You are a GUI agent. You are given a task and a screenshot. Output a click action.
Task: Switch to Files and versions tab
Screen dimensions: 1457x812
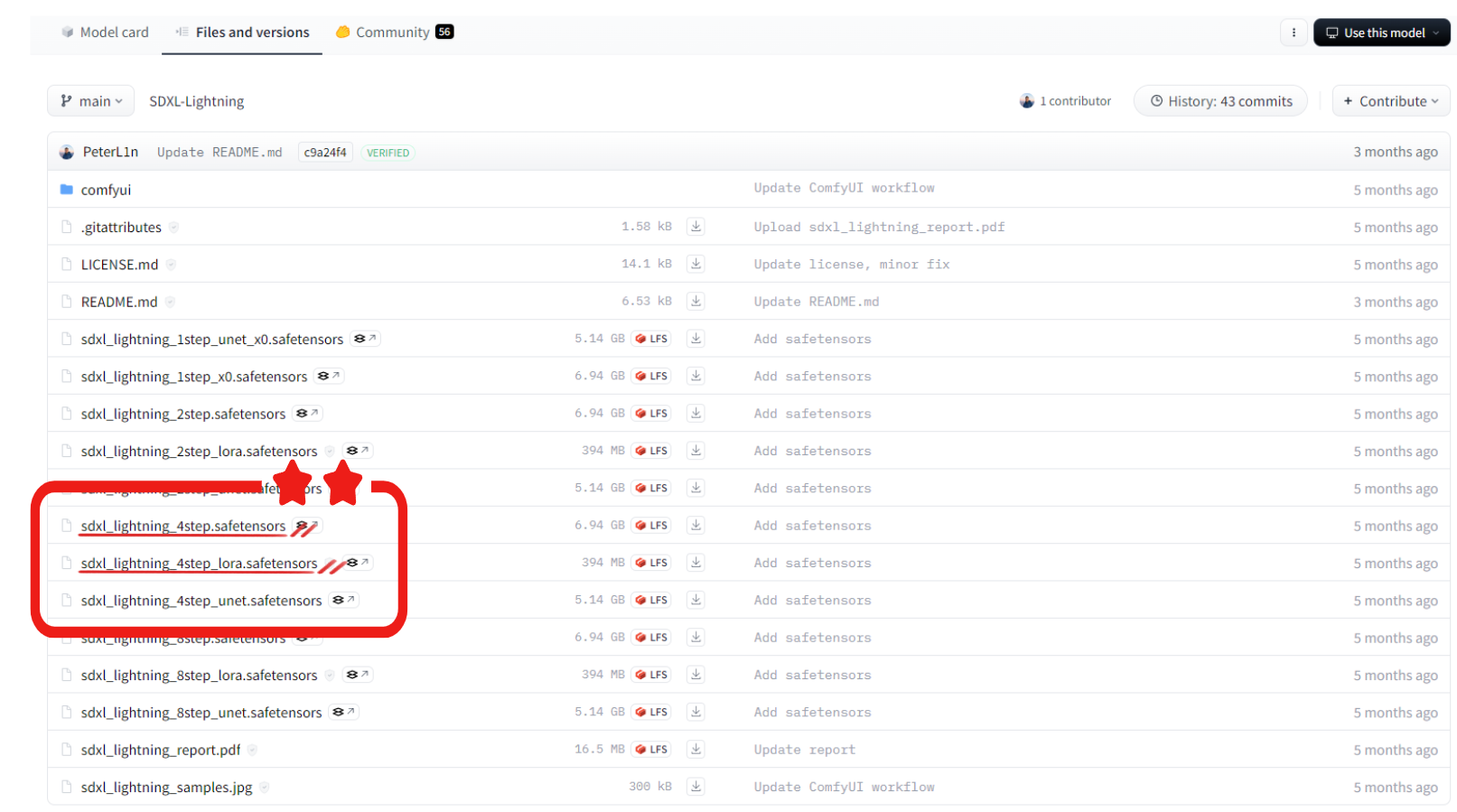coord(242,33)
